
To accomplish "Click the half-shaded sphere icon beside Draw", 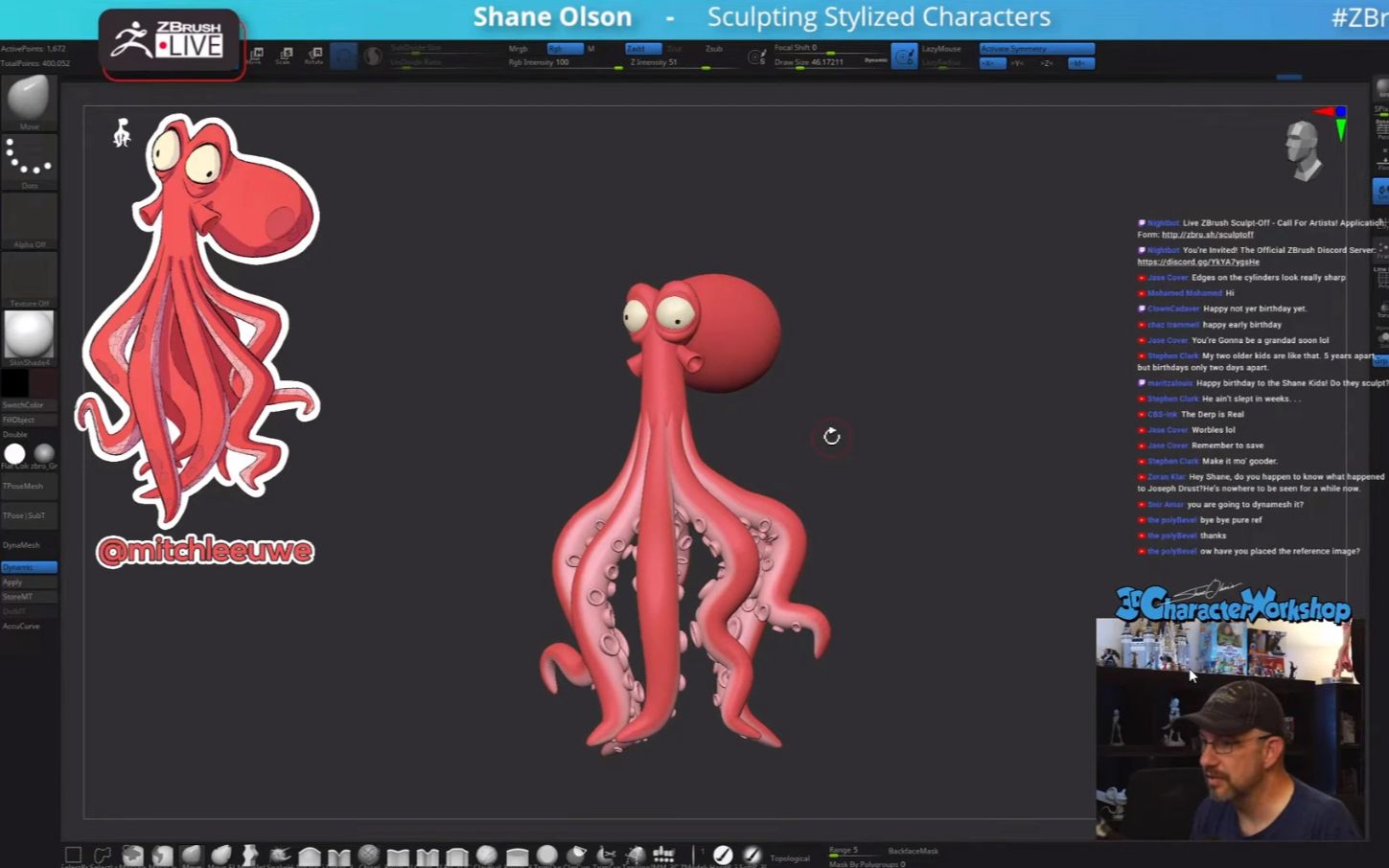I will point(372,57).
